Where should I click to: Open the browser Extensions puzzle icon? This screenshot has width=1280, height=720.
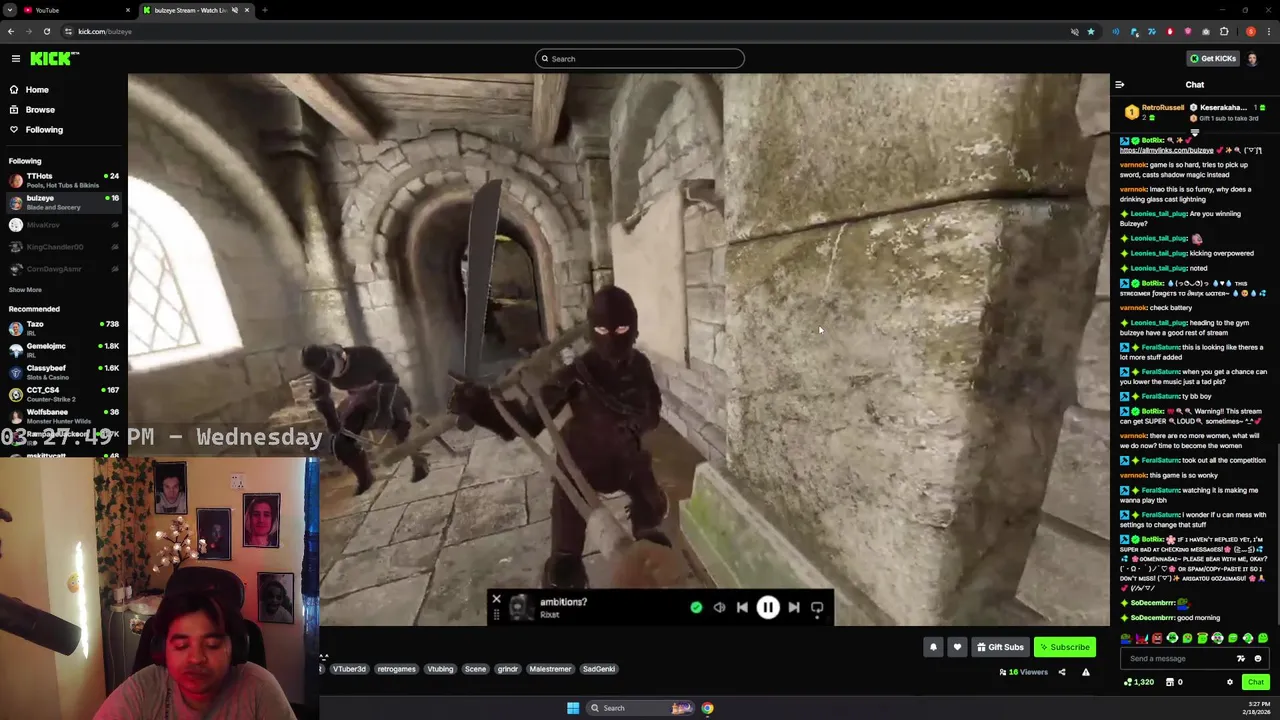[x=1224, y=31]
